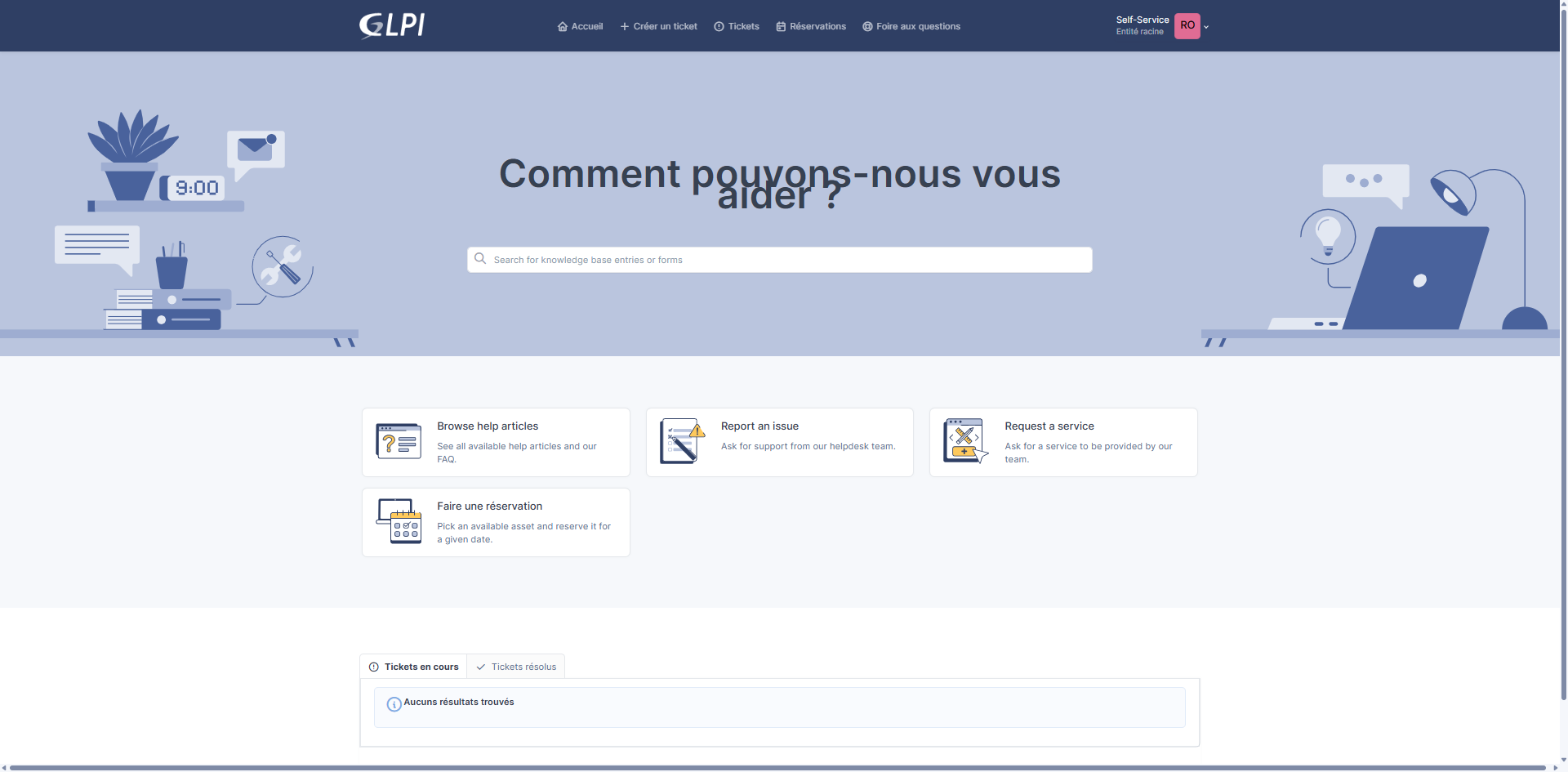Open the Report an issue title link

tap(759, 426)
